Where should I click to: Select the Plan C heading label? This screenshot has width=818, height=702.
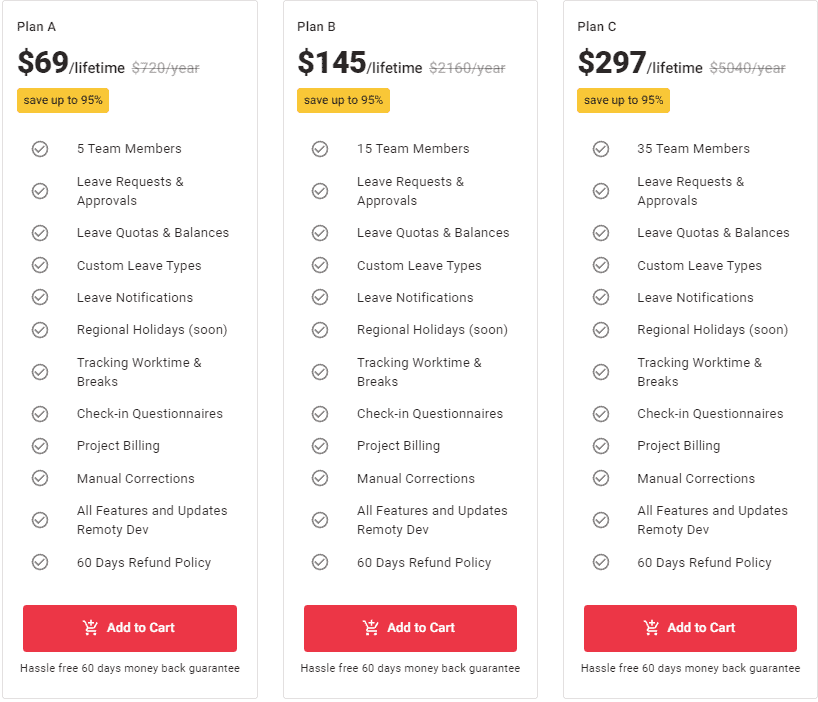coord(598,26)
